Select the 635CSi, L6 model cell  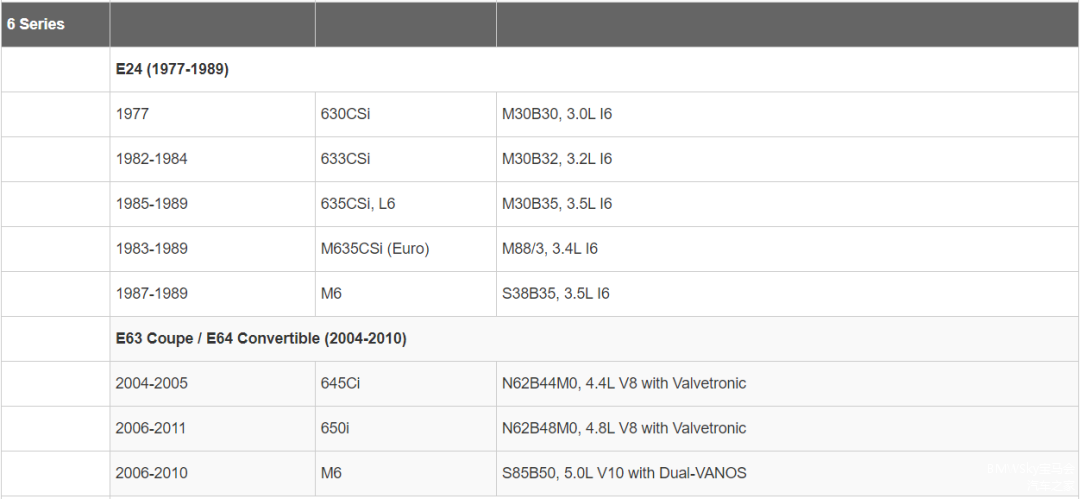[x=358, y=204]
